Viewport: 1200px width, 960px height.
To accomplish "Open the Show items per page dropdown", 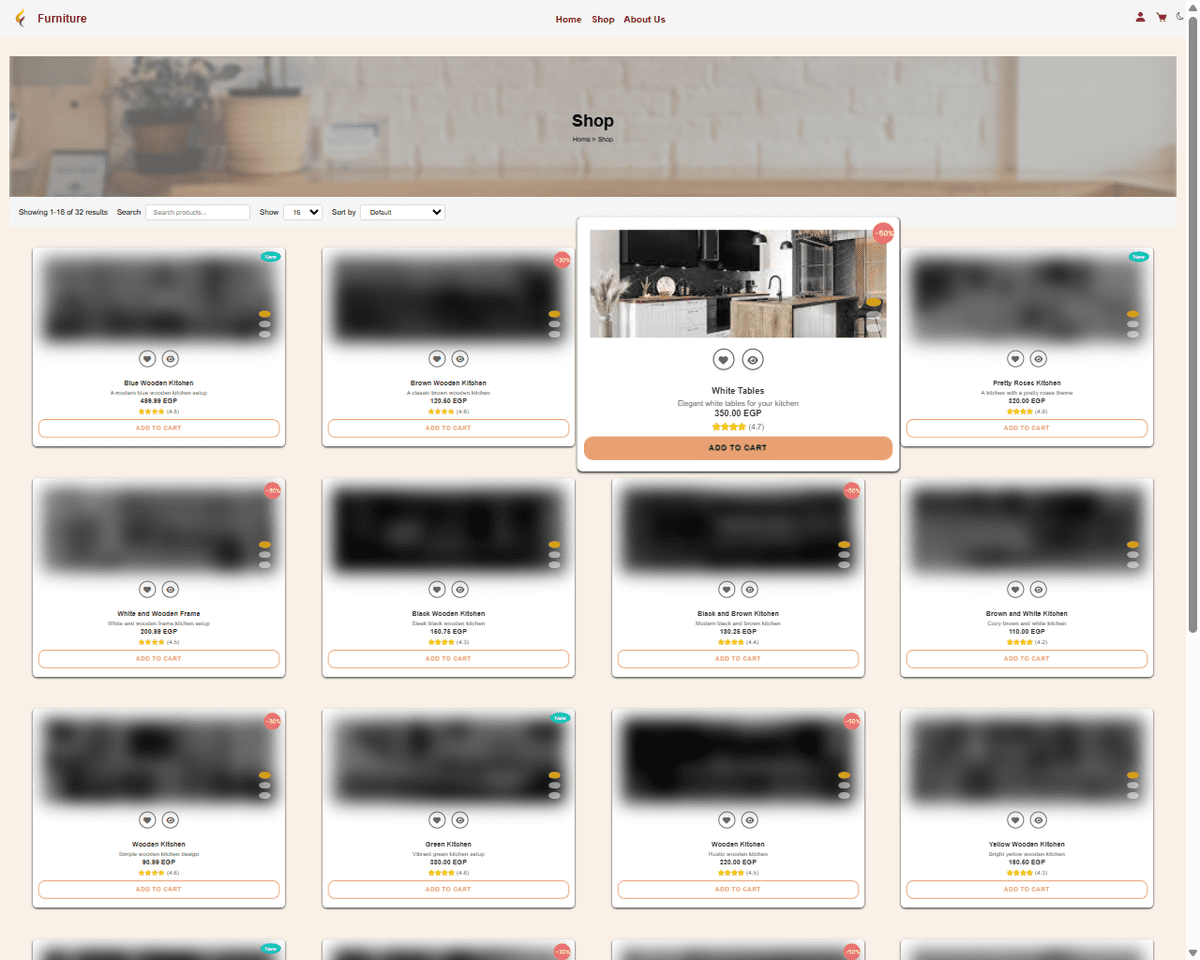I will (x=303, y=212).
